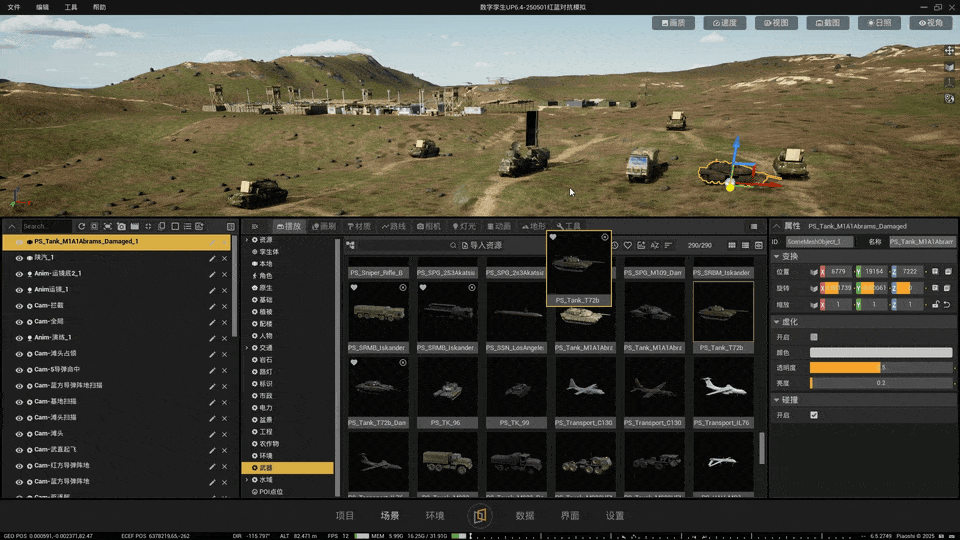Image resolution: width=960 pixels, height=540 pixels.
Task: Click the favorites heart filter in asset toolbar
Action: click(628, 245)
